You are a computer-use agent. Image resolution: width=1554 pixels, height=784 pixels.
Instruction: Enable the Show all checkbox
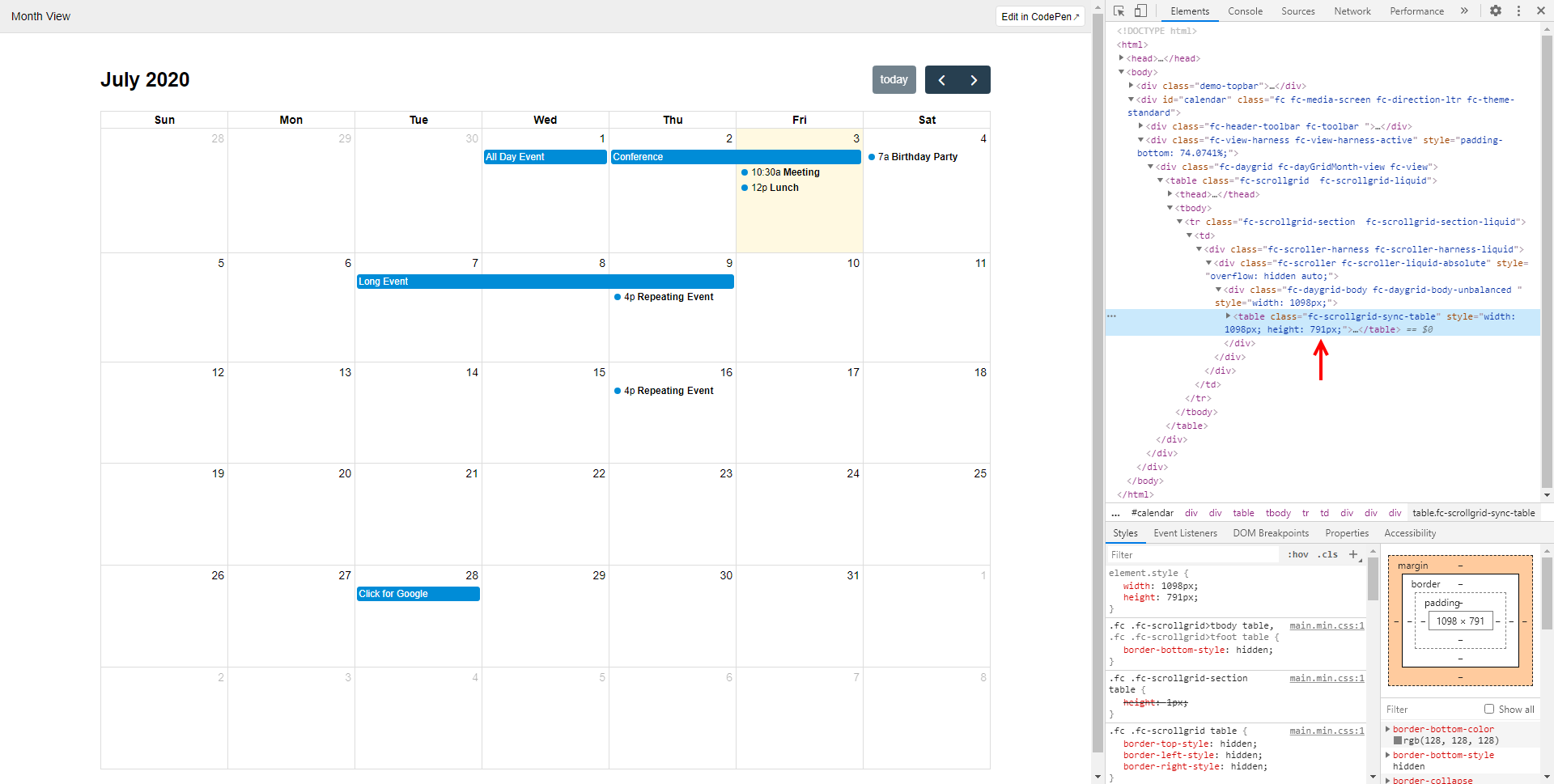click(1488, 709)
